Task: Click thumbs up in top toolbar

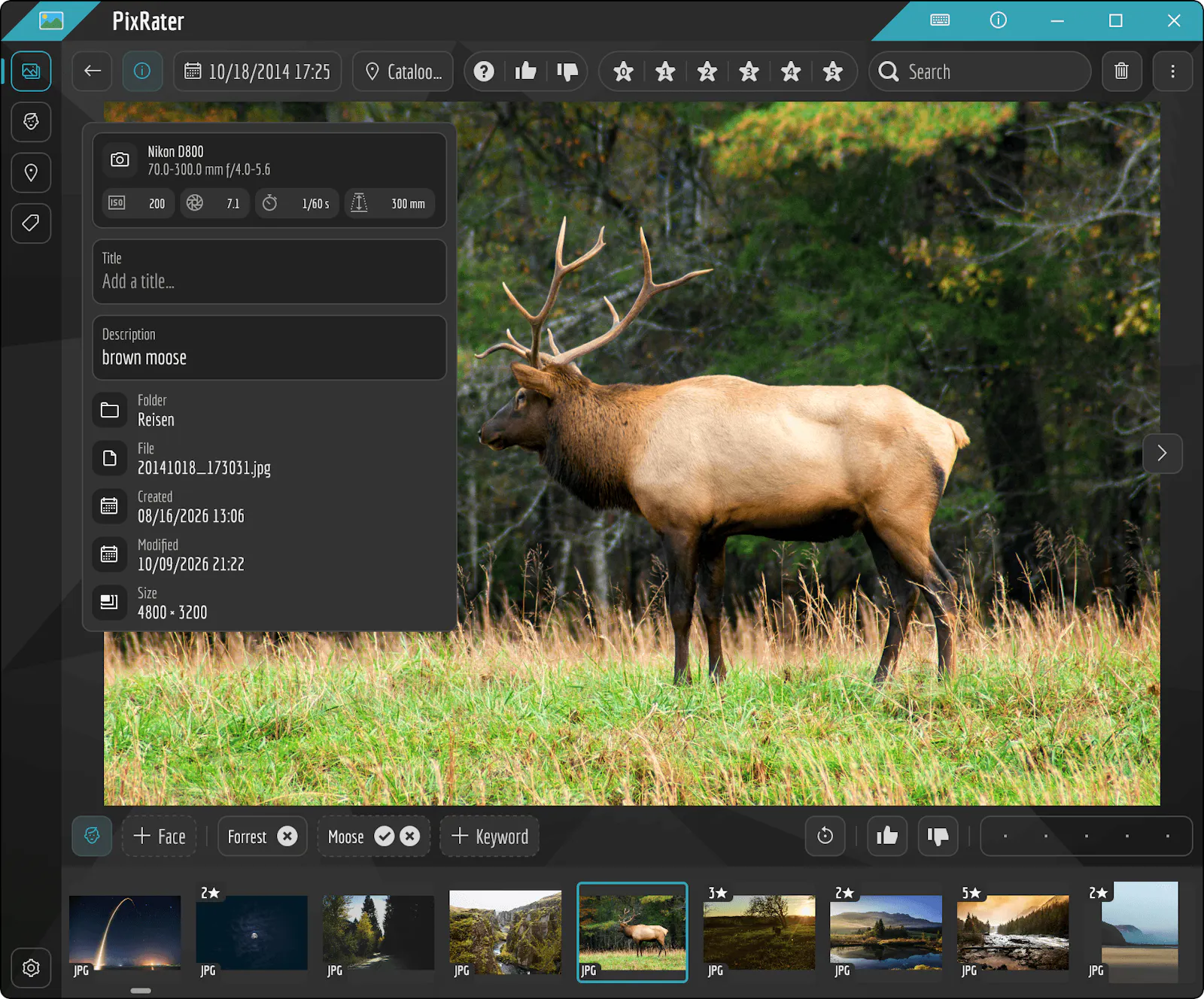Action: pos(525,71)
